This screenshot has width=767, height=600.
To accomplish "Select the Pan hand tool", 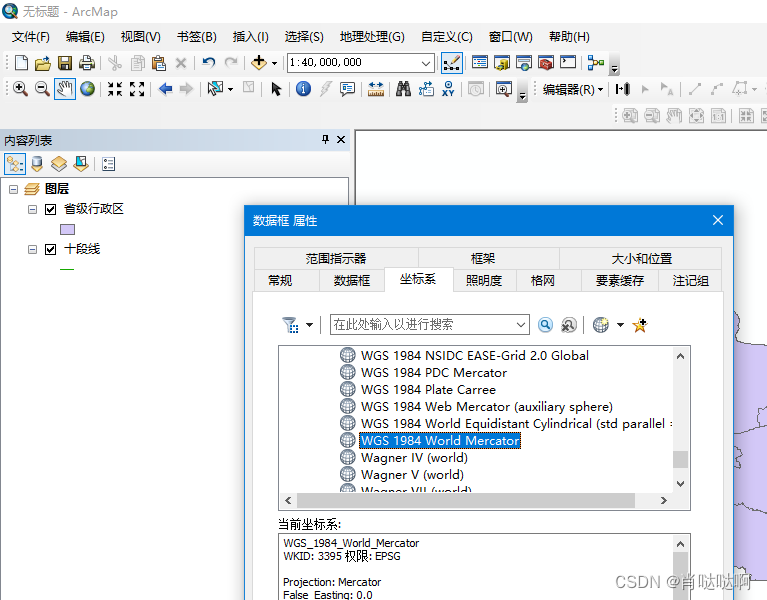I will tap(65, 89).
